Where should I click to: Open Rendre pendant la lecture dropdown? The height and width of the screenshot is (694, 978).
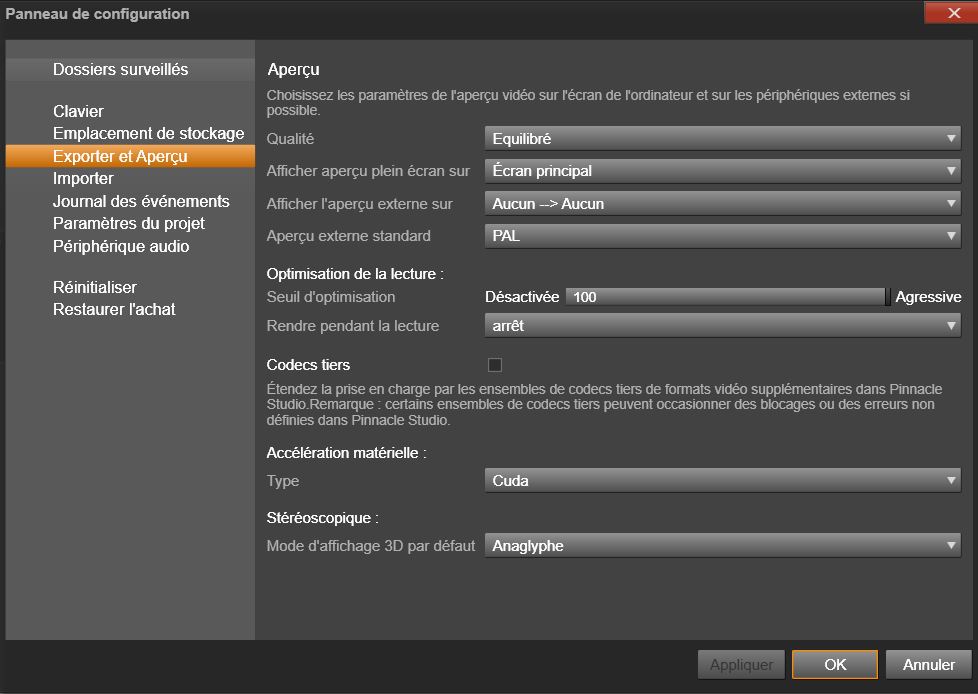point(722,325)
